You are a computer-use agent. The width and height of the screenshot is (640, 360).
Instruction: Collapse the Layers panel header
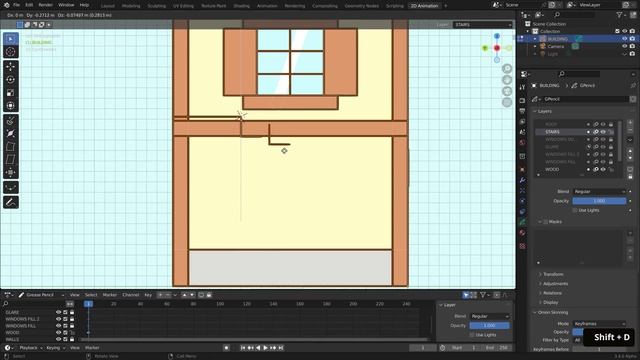(544, 111)
